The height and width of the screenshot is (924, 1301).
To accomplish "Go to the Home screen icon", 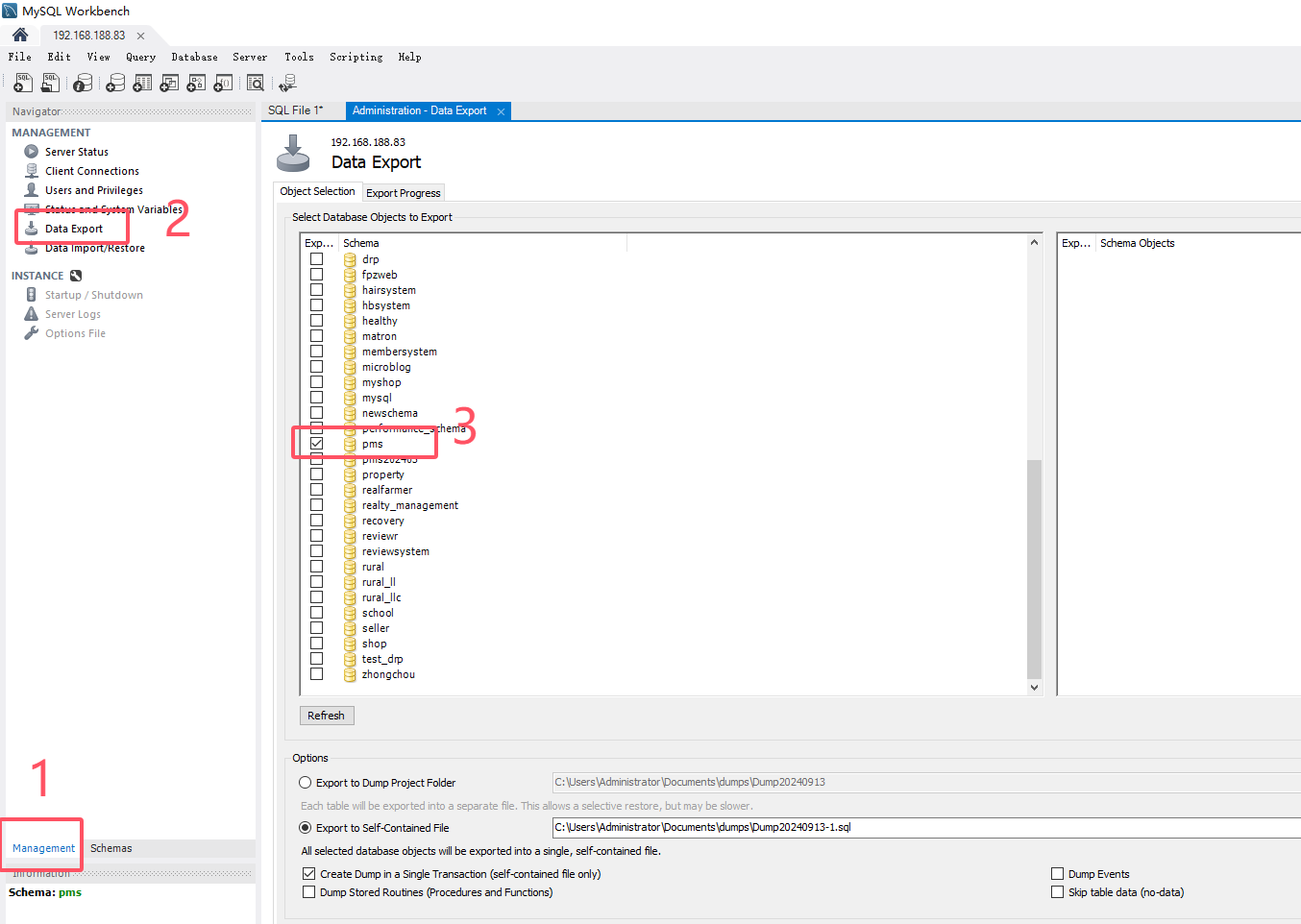I will pos(20,35).
